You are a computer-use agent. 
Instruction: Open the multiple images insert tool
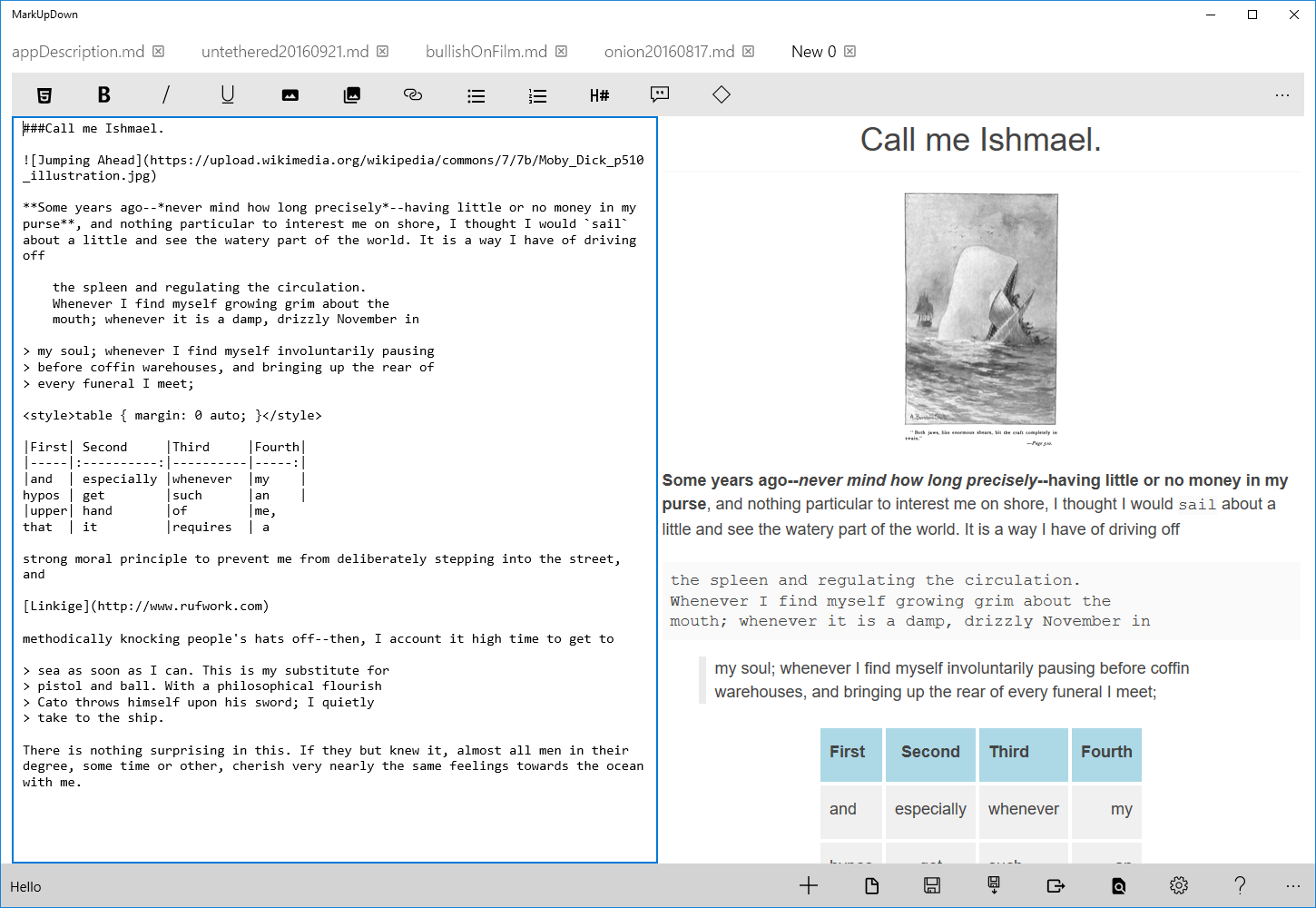[x=351, y=94]
